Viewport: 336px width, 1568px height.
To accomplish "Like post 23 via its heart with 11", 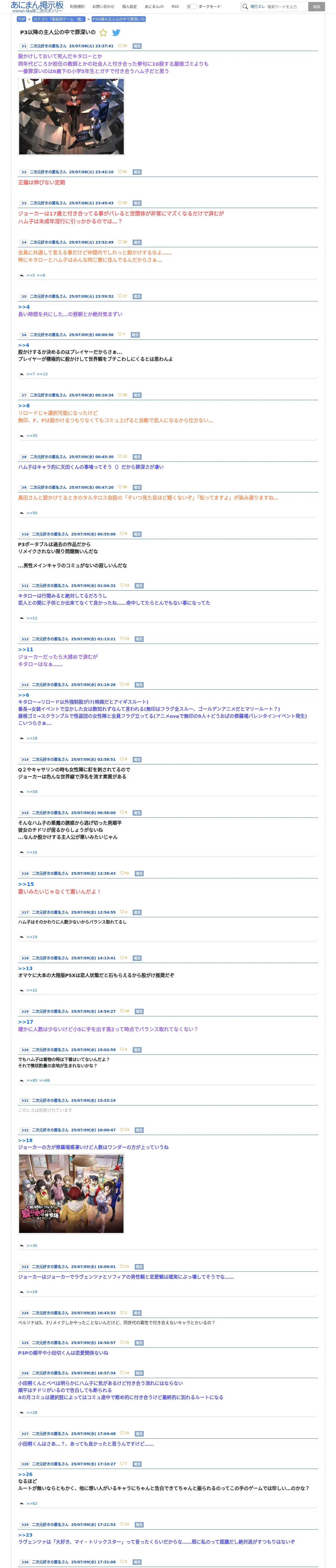I will (124, 1266).
